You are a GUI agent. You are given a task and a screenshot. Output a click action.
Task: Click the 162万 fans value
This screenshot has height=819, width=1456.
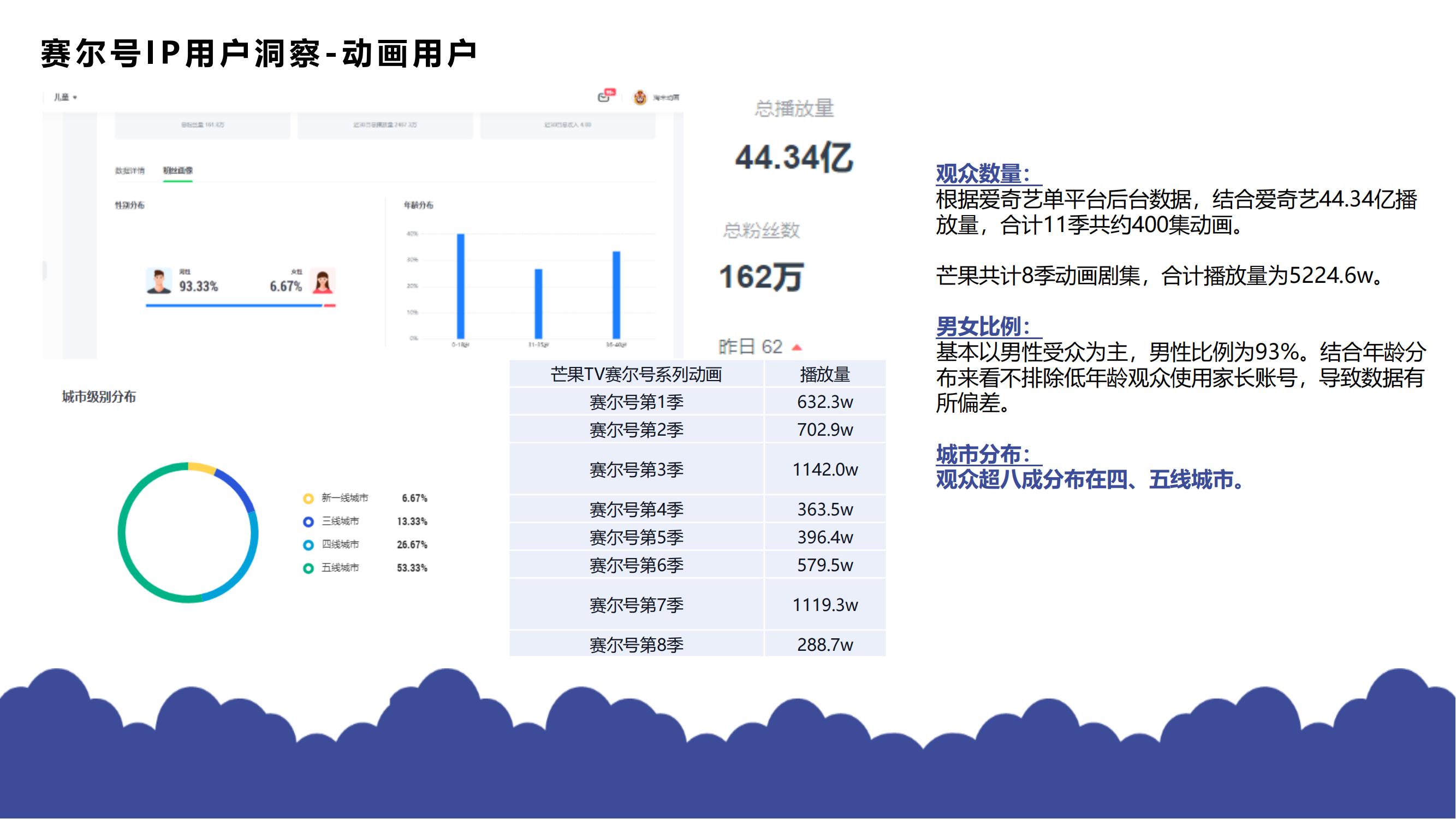(761, 277)
